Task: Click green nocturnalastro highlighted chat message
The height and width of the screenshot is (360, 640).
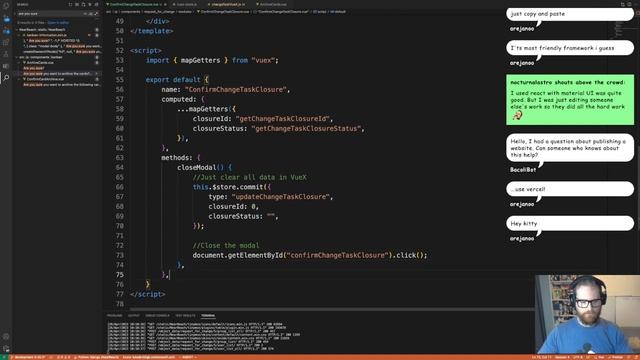Action: pyautogui.click(x=570, y=100)
